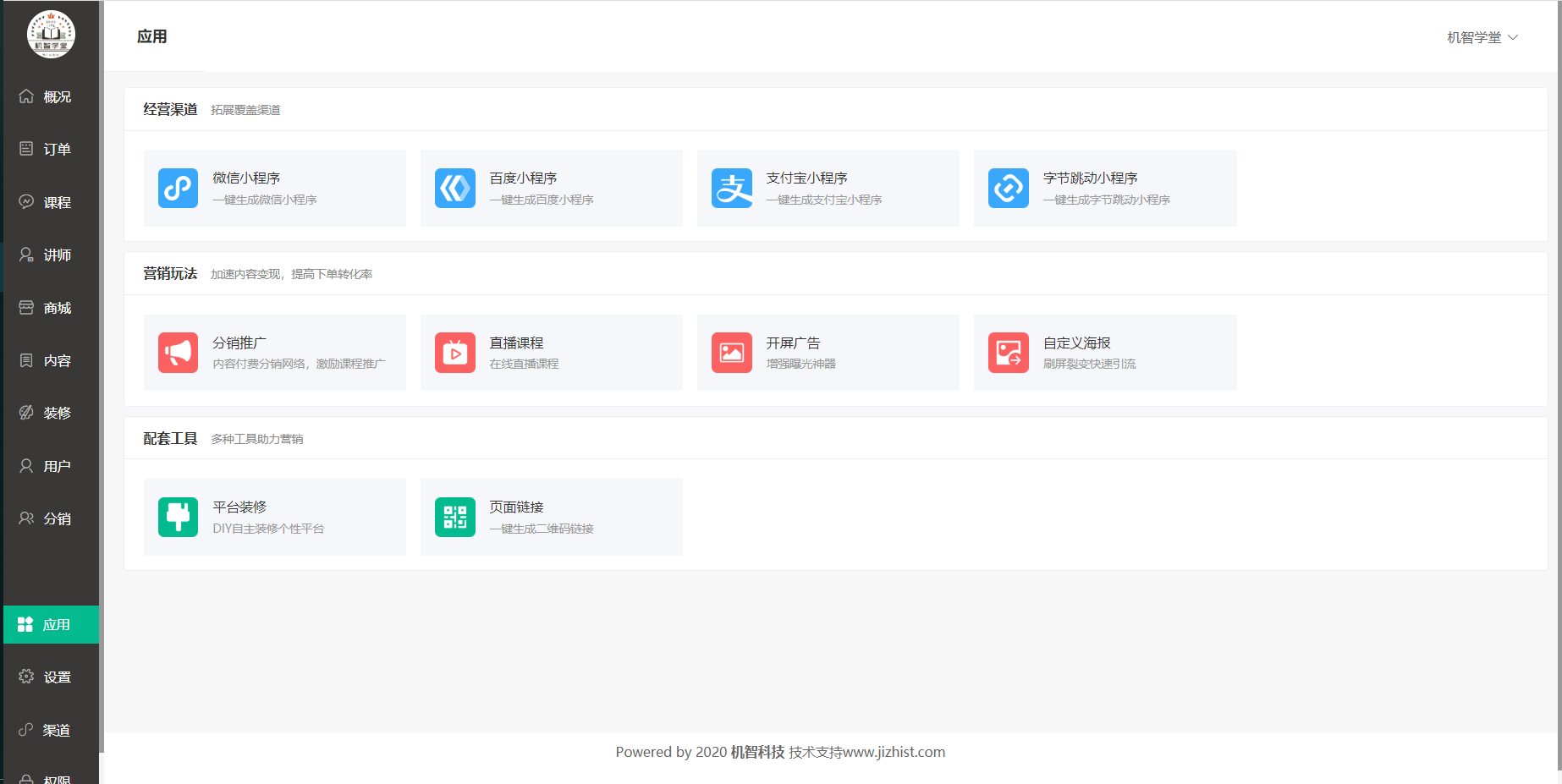Click the link icon beside 渠道
Image resolution: width=1562 pixels, height=784 pixels.
pos(26,730)
